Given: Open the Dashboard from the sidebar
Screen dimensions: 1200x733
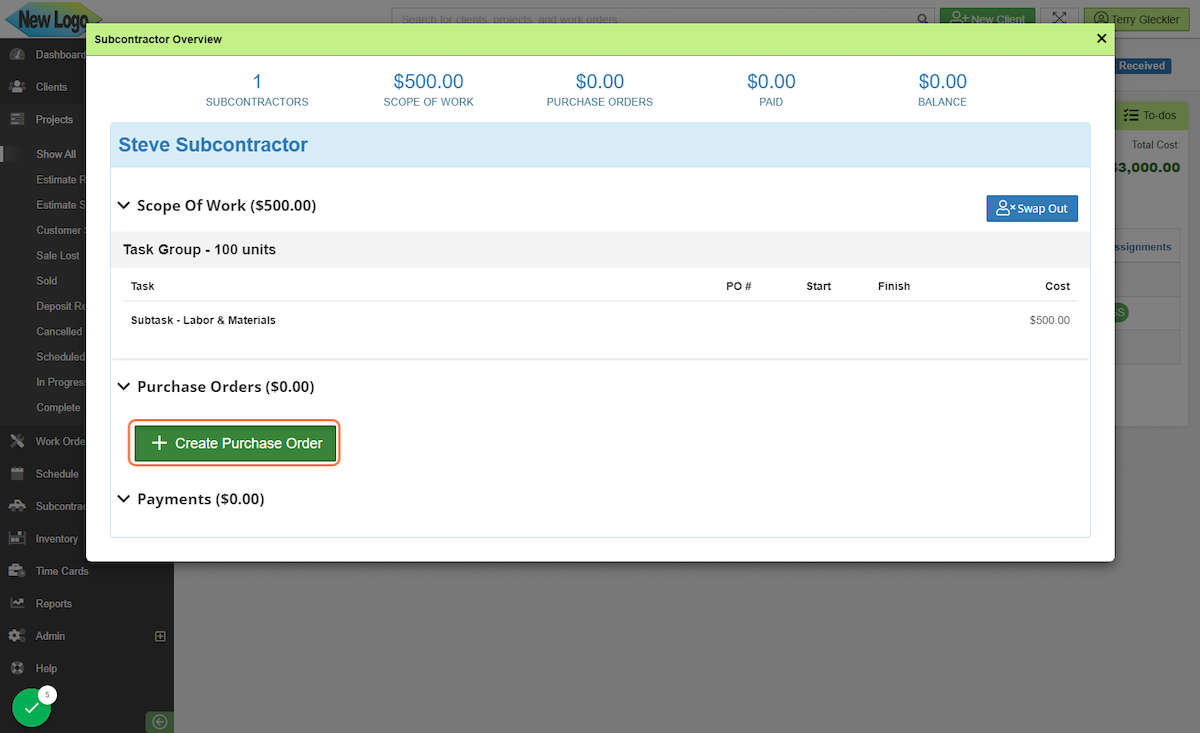Looking at the screenshot, I should (x=18, y=54).
